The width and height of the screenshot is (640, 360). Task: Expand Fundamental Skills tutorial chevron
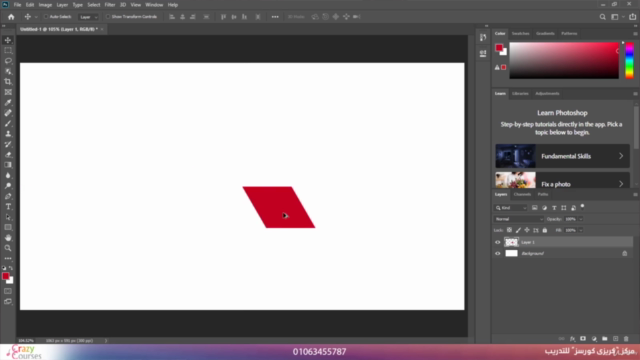621,156
